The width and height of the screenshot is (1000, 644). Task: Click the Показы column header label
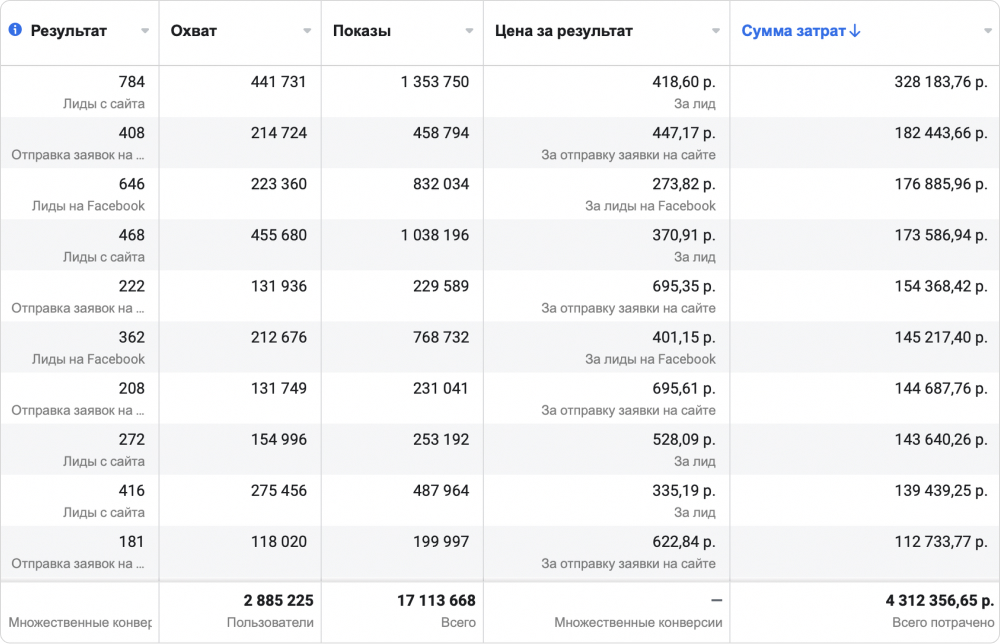pyautogui.click(x=362, y=31)
